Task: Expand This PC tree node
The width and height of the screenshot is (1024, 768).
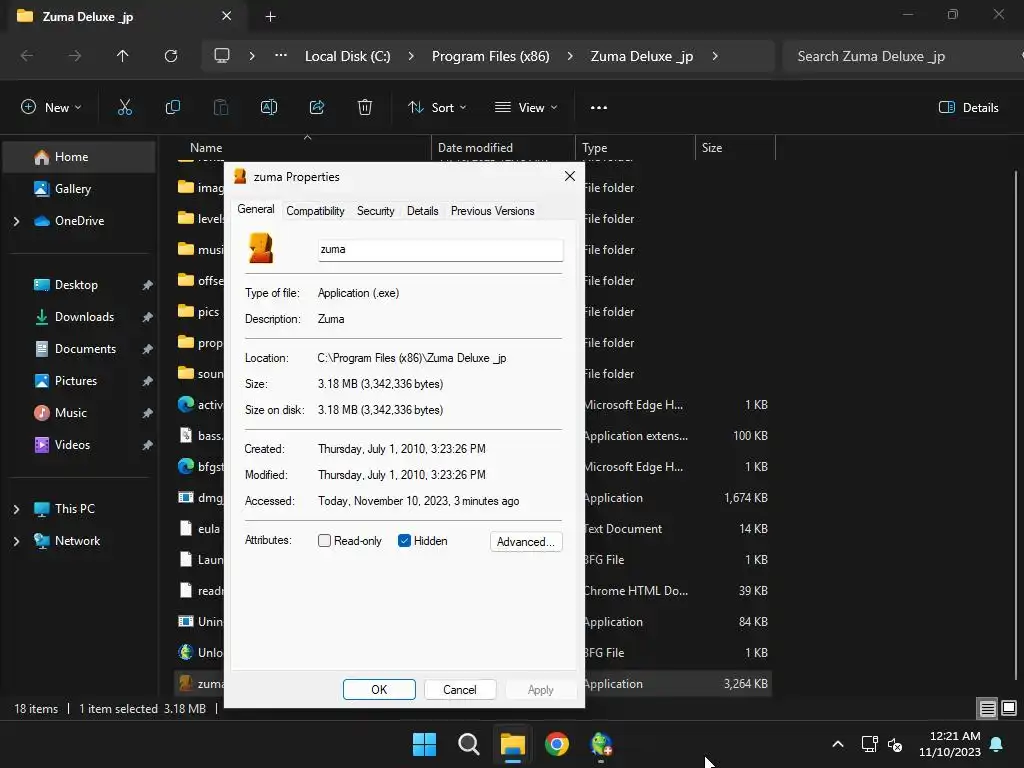Action: (x=16, y=509)
